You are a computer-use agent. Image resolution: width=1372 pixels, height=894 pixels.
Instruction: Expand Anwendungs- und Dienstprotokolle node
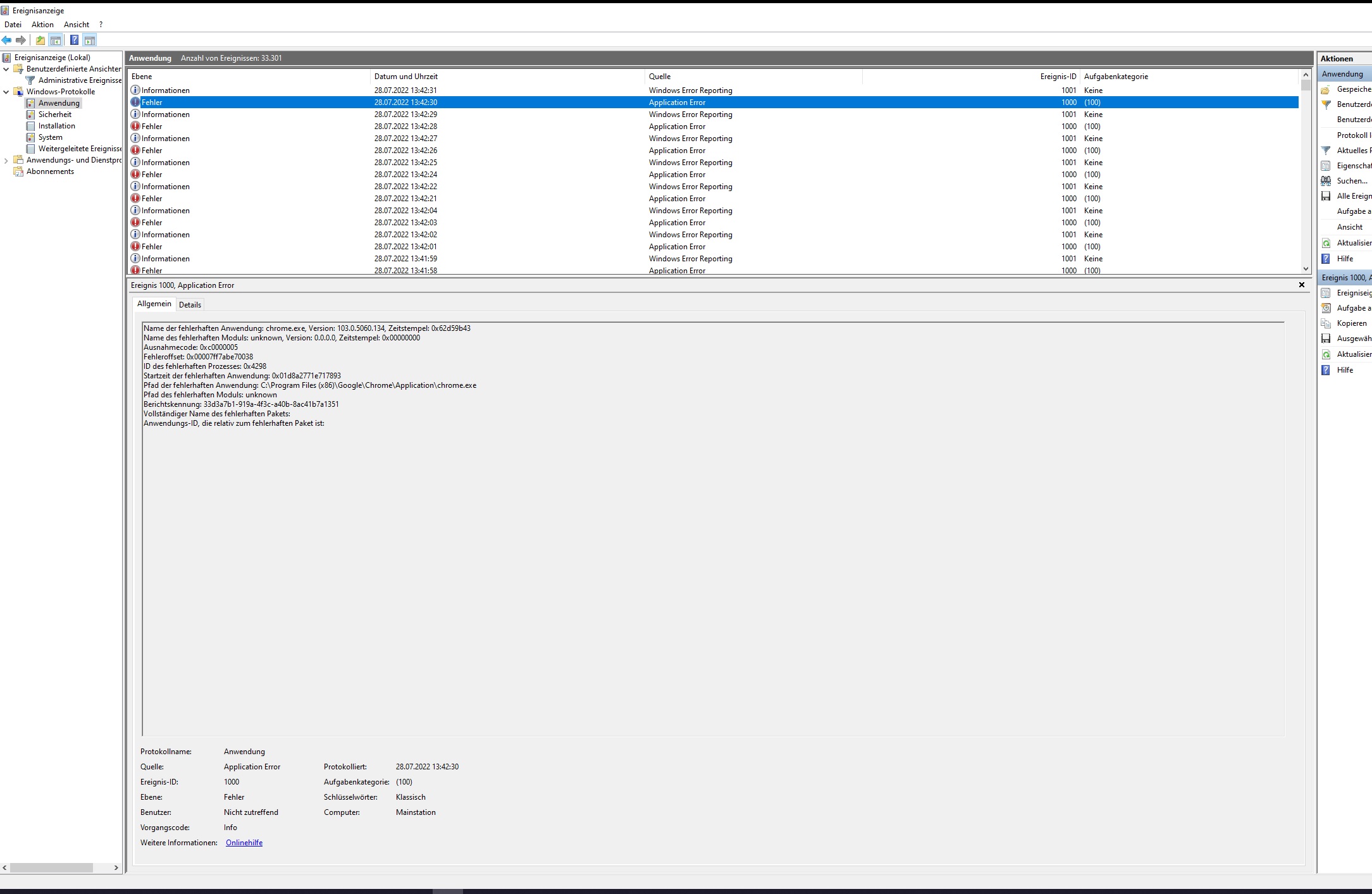click(x=6, y=161)
